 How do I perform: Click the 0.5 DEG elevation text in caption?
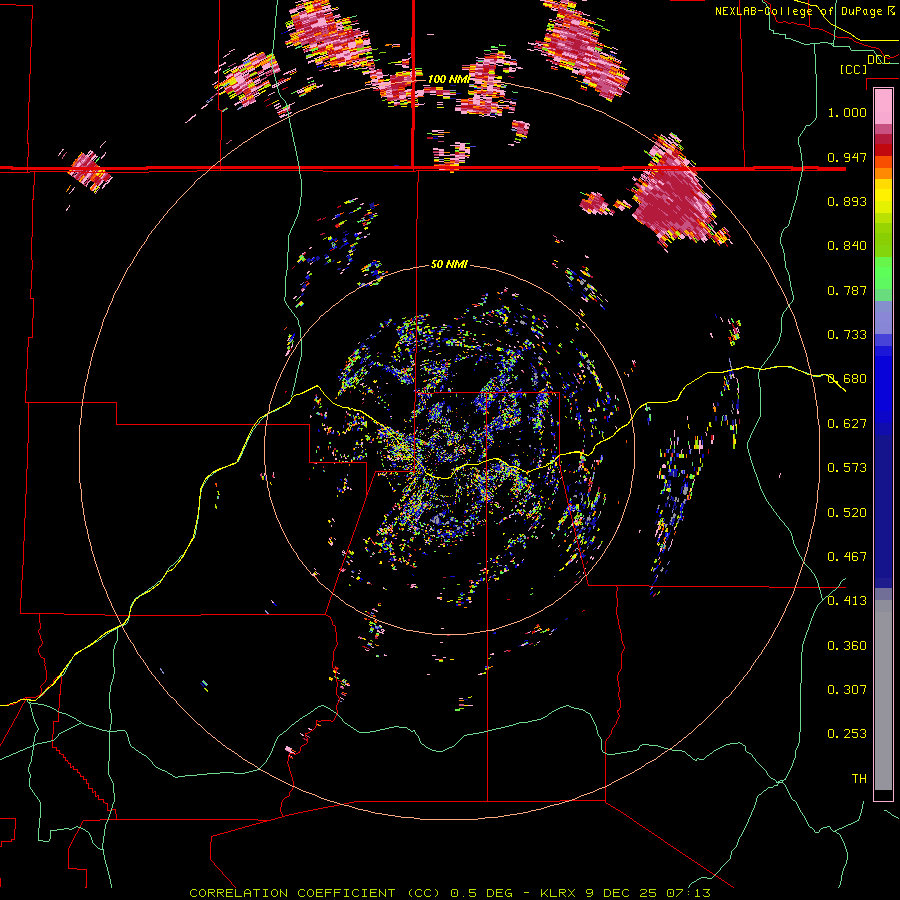486,893
